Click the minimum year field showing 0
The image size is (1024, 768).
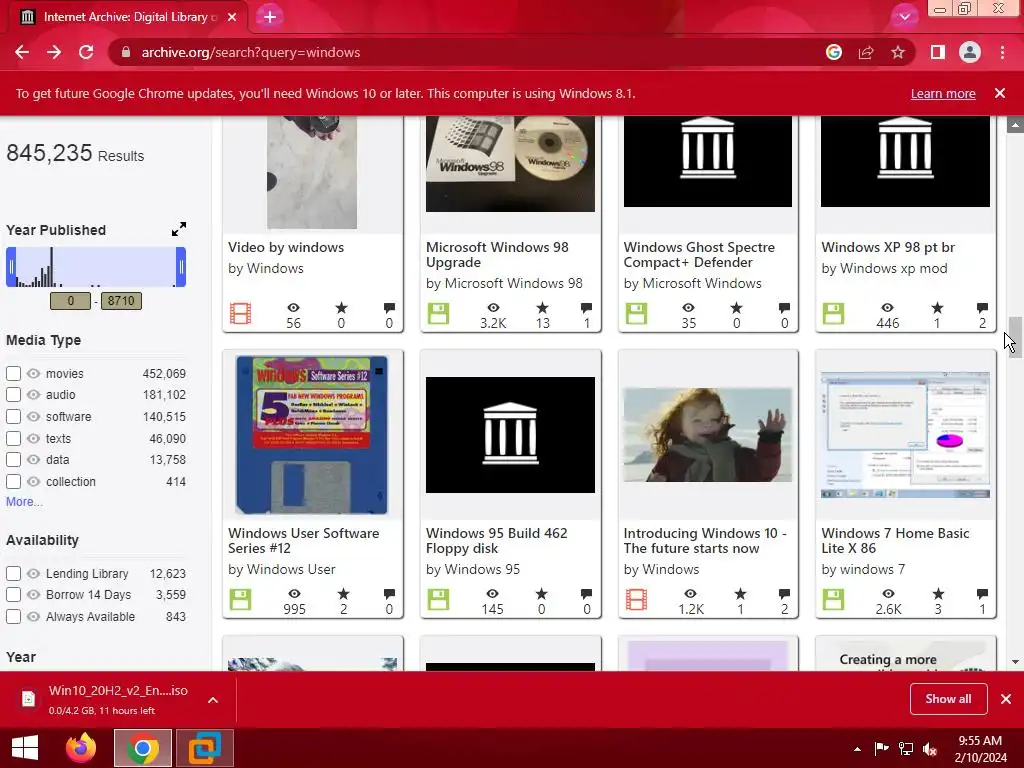point(71,301)
